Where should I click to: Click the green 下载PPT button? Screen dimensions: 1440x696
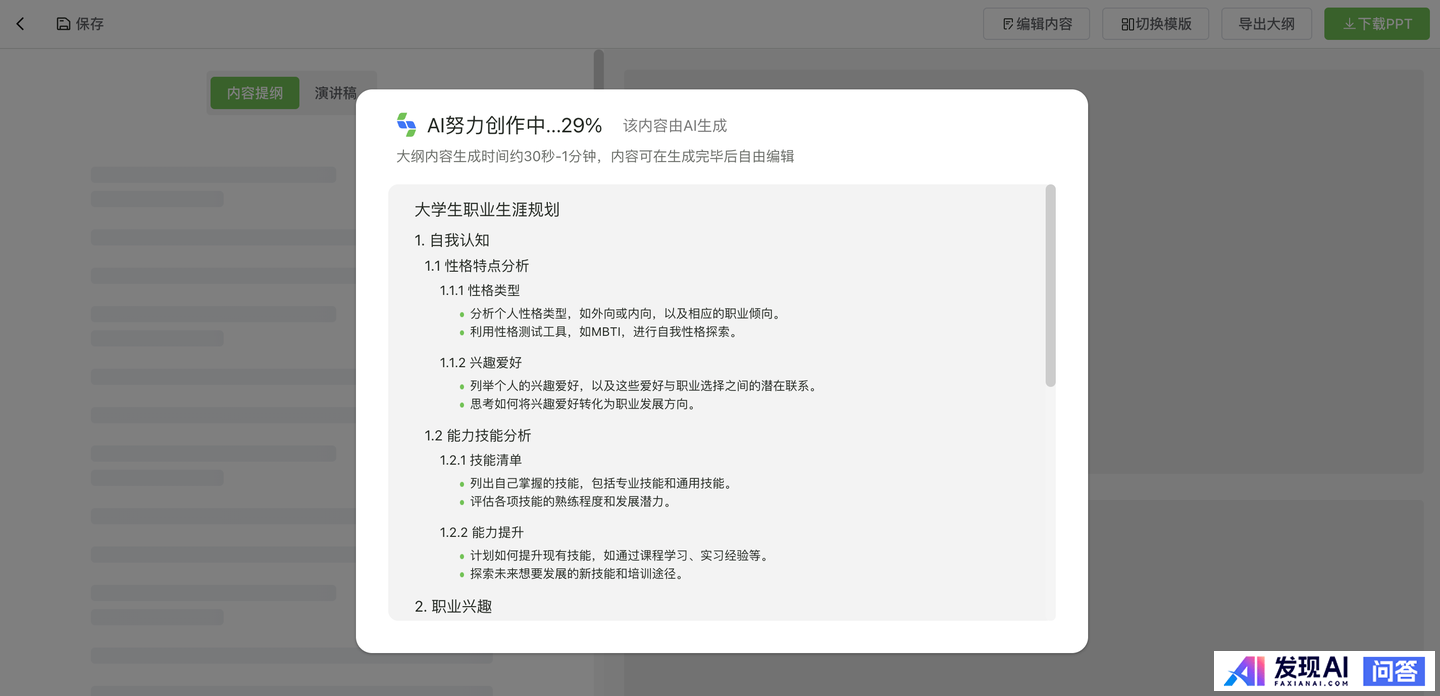1377,23
